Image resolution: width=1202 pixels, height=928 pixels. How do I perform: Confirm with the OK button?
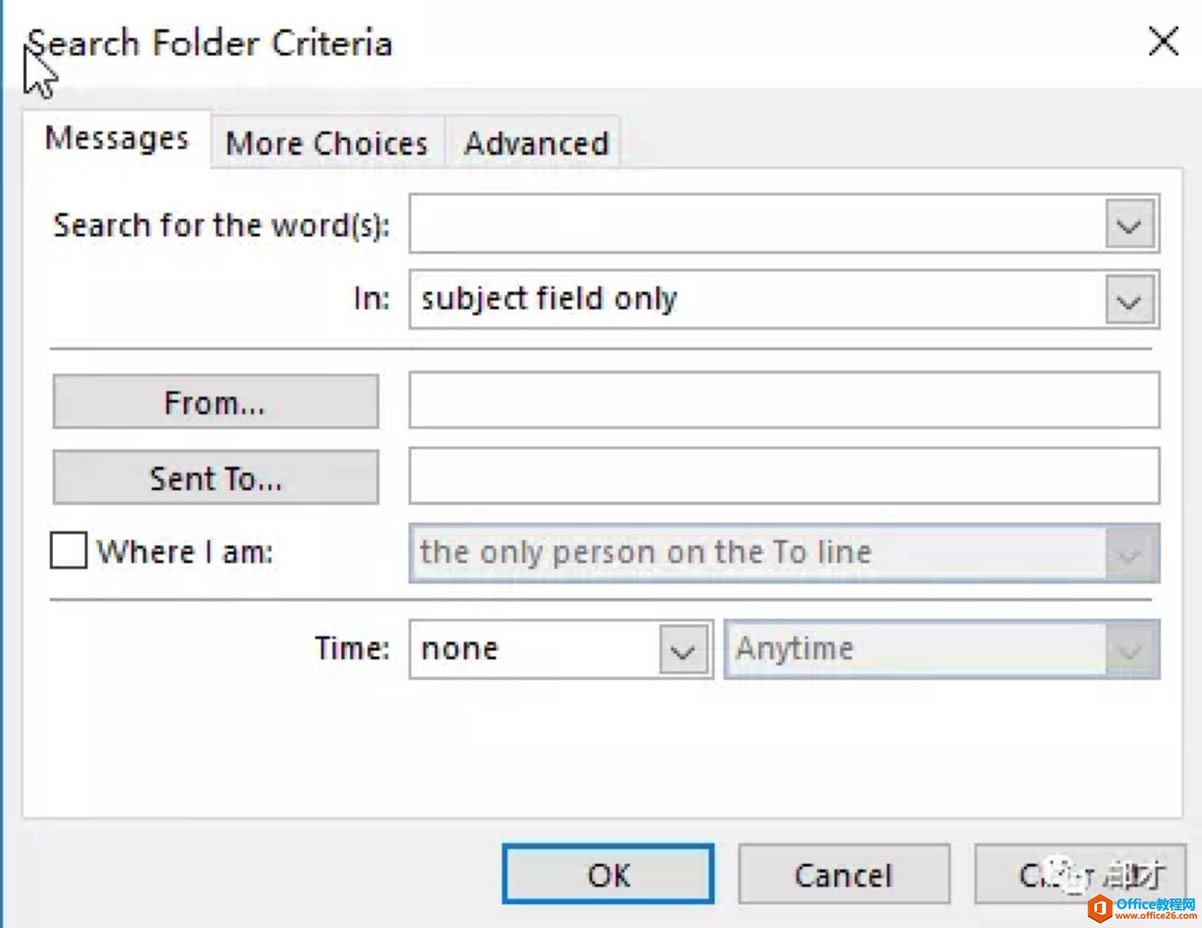(608, 875)
